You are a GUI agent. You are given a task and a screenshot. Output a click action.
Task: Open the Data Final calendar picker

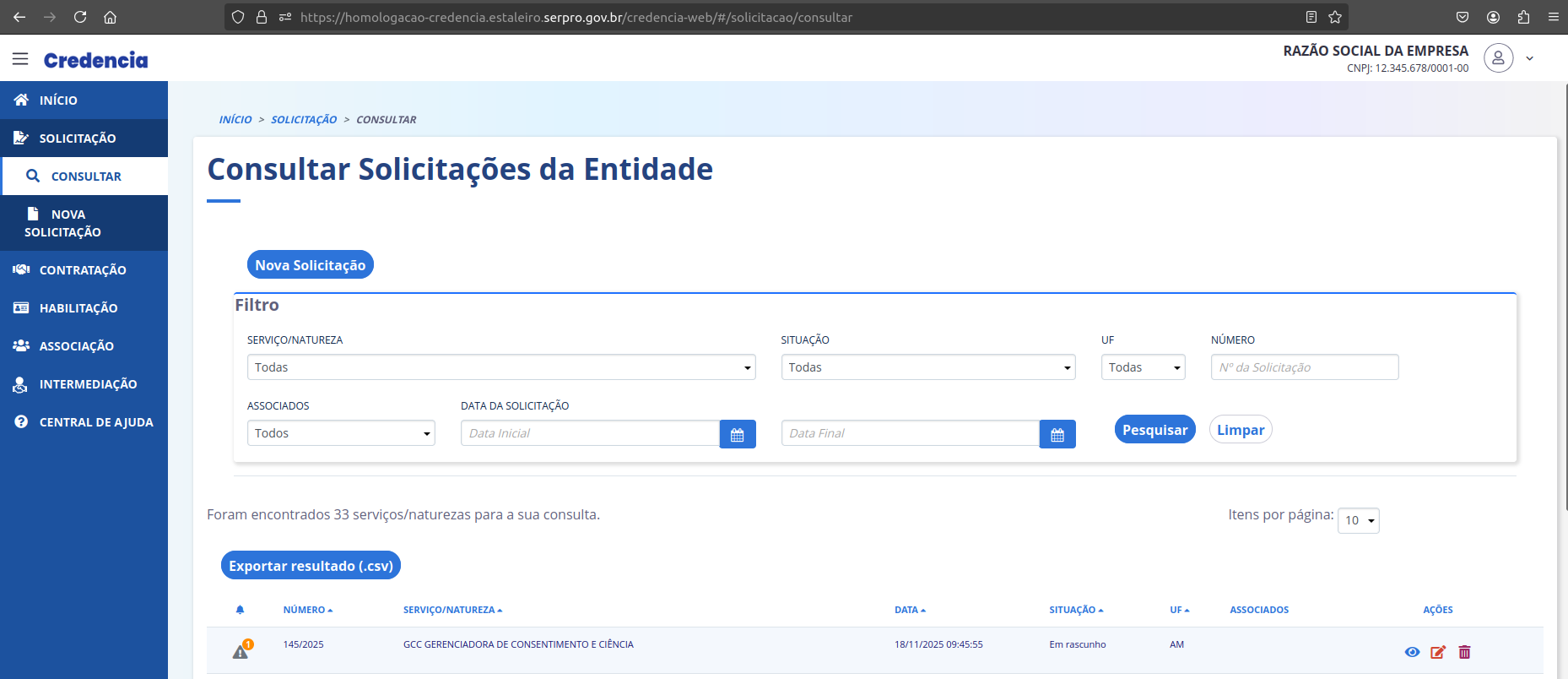(1057, 434)
